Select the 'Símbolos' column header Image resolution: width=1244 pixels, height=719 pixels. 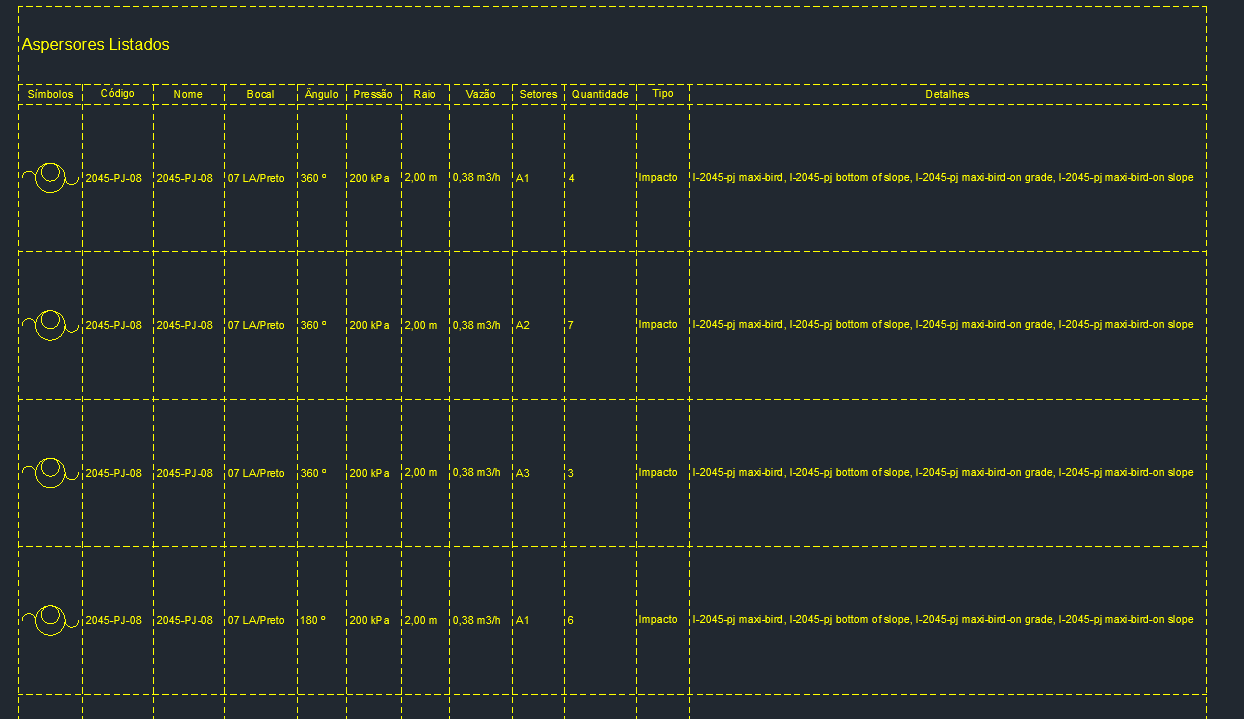click(x=50, y=94)
